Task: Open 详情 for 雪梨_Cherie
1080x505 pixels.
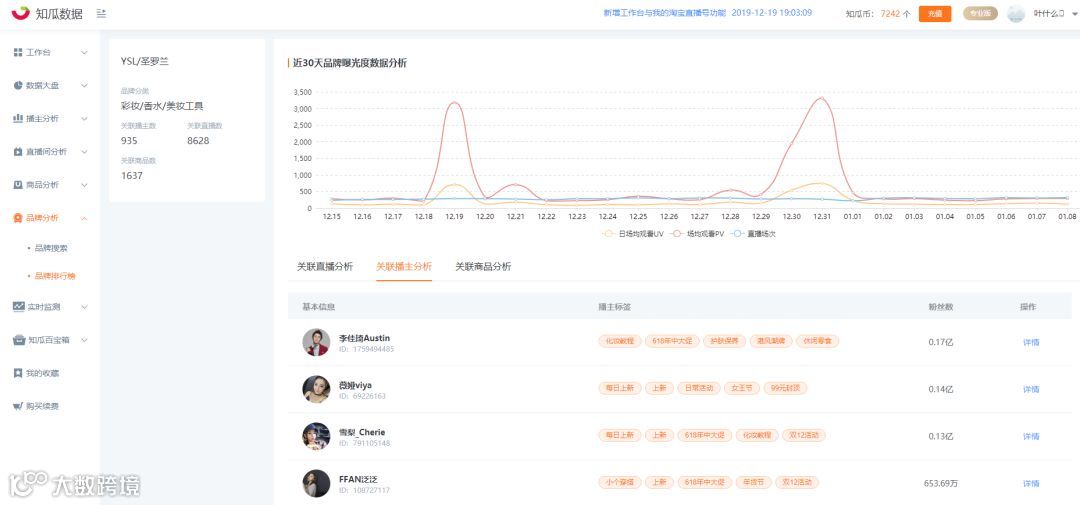Action: tap(1031, 436)
